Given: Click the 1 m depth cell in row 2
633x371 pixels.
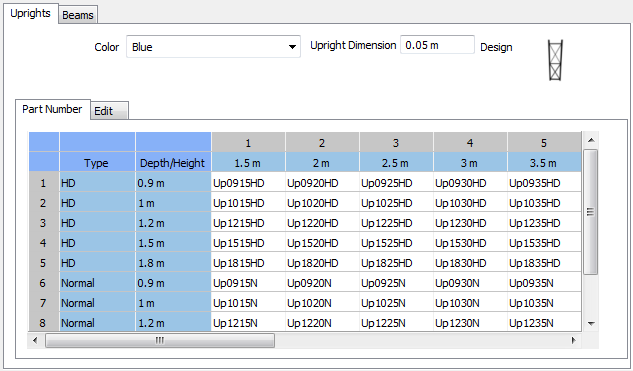Looking at the screenshot, I should click(x=173, y=202).
